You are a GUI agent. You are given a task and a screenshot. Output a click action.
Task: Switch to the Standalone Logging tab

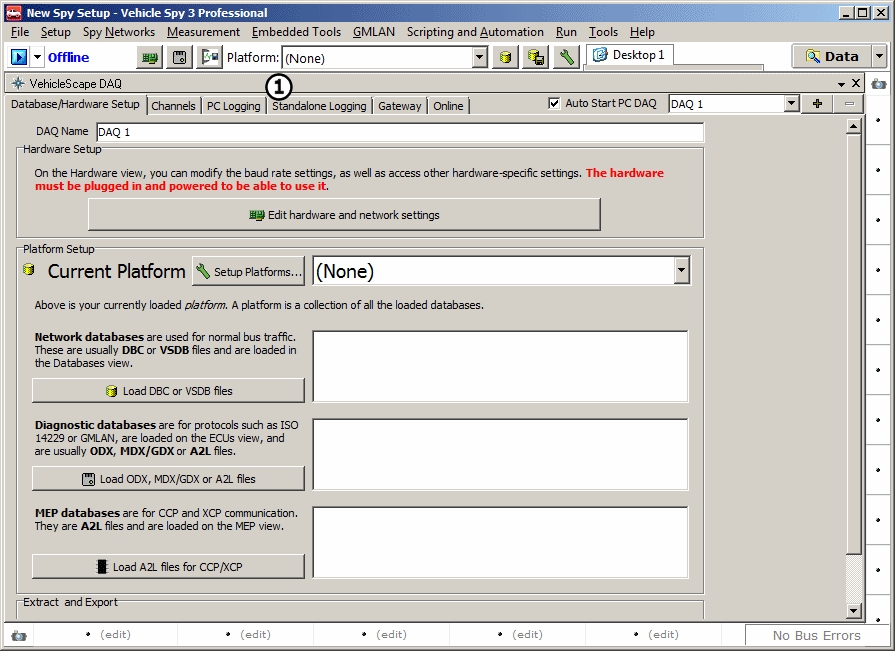[319, 106]
